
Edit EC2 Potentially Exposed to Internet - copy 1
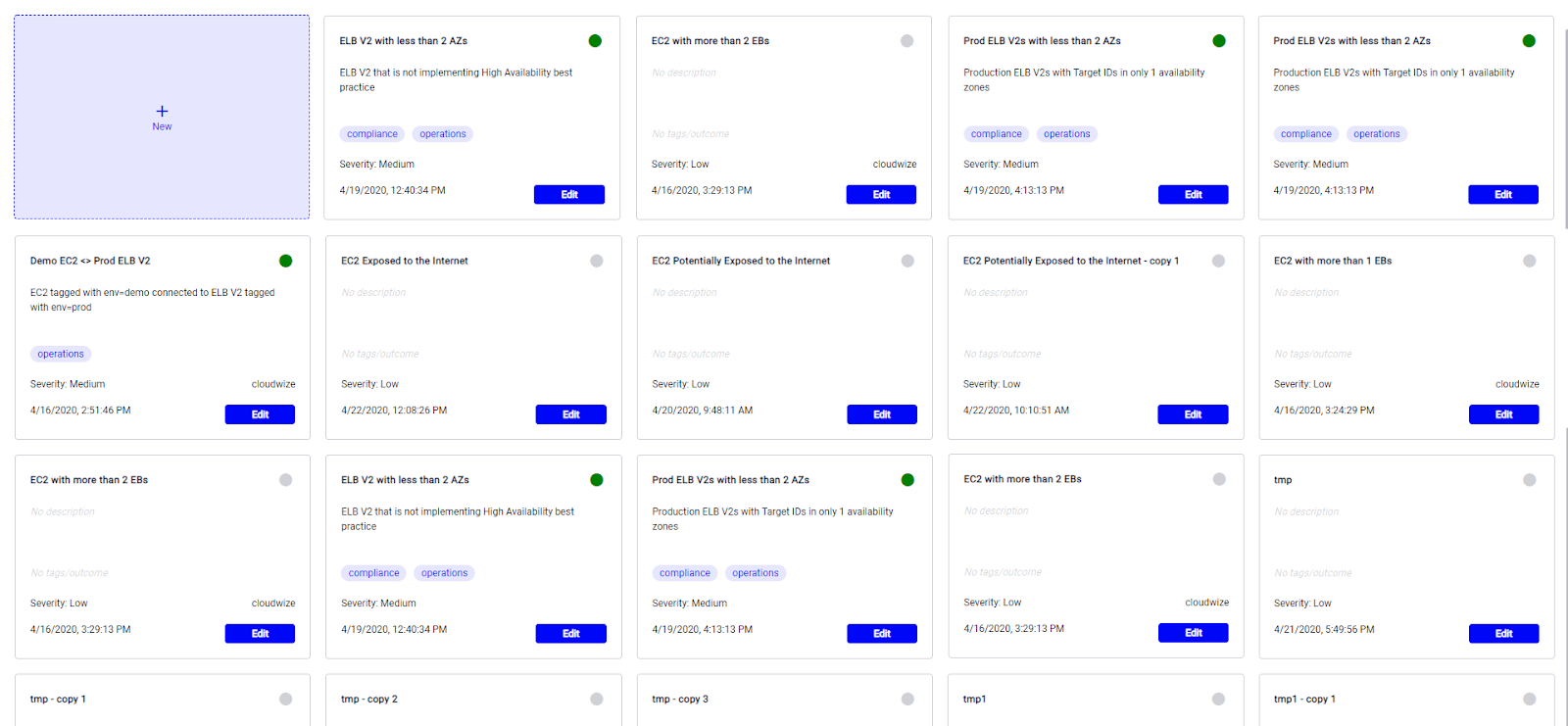[x=1193, y=414]
